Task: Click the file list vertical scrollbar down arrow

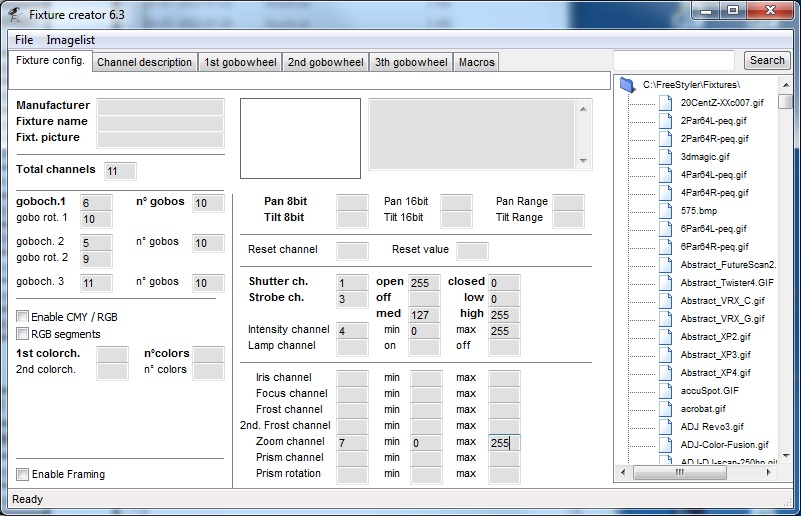Action: click(785, 454)
